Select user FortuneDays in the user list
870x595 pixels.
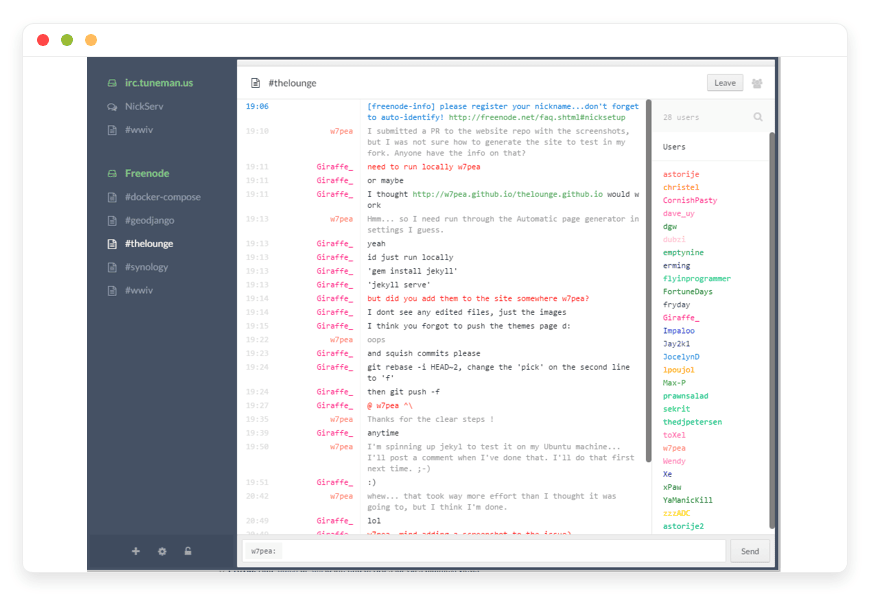[687, 291]
